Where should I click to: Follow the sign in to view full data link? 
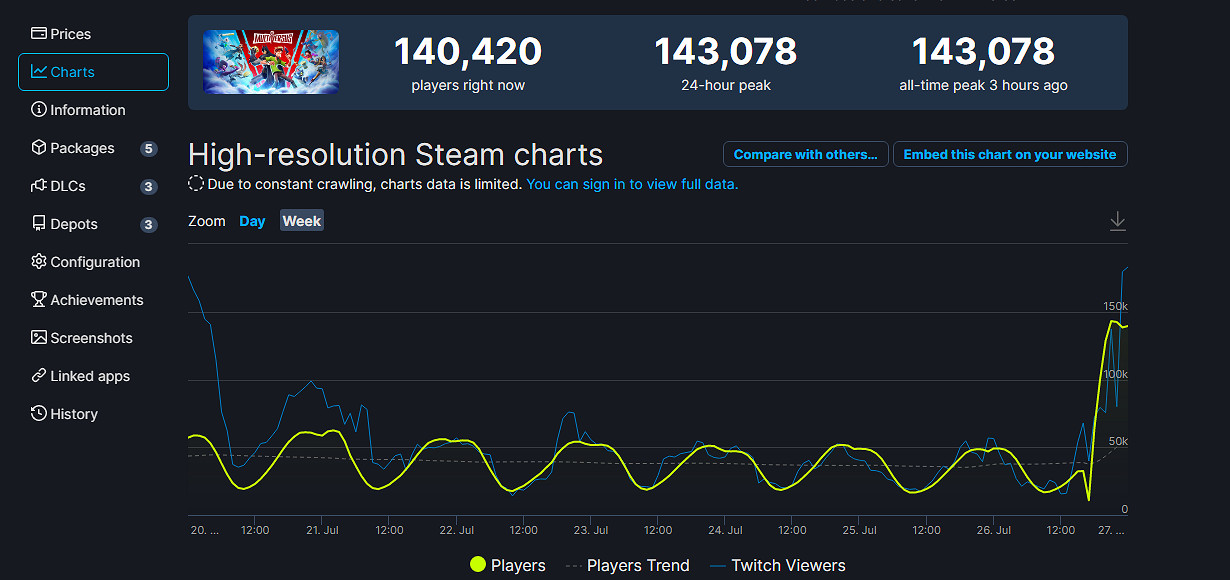(x=632, y=184)
